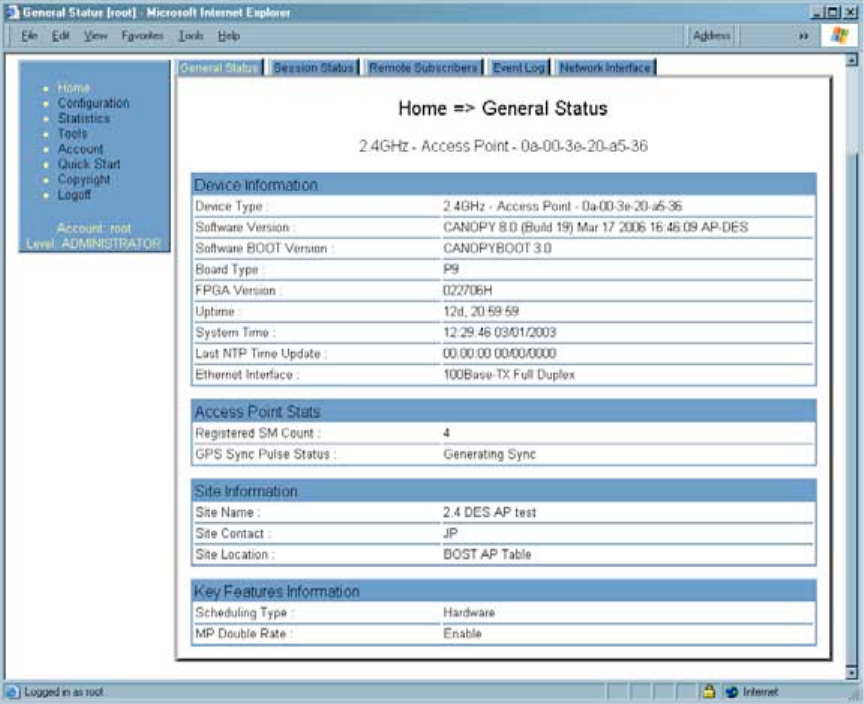Click the Registered SM Count value 4
864x704 pixels.
pyautogui.click(x=446, y=433)
